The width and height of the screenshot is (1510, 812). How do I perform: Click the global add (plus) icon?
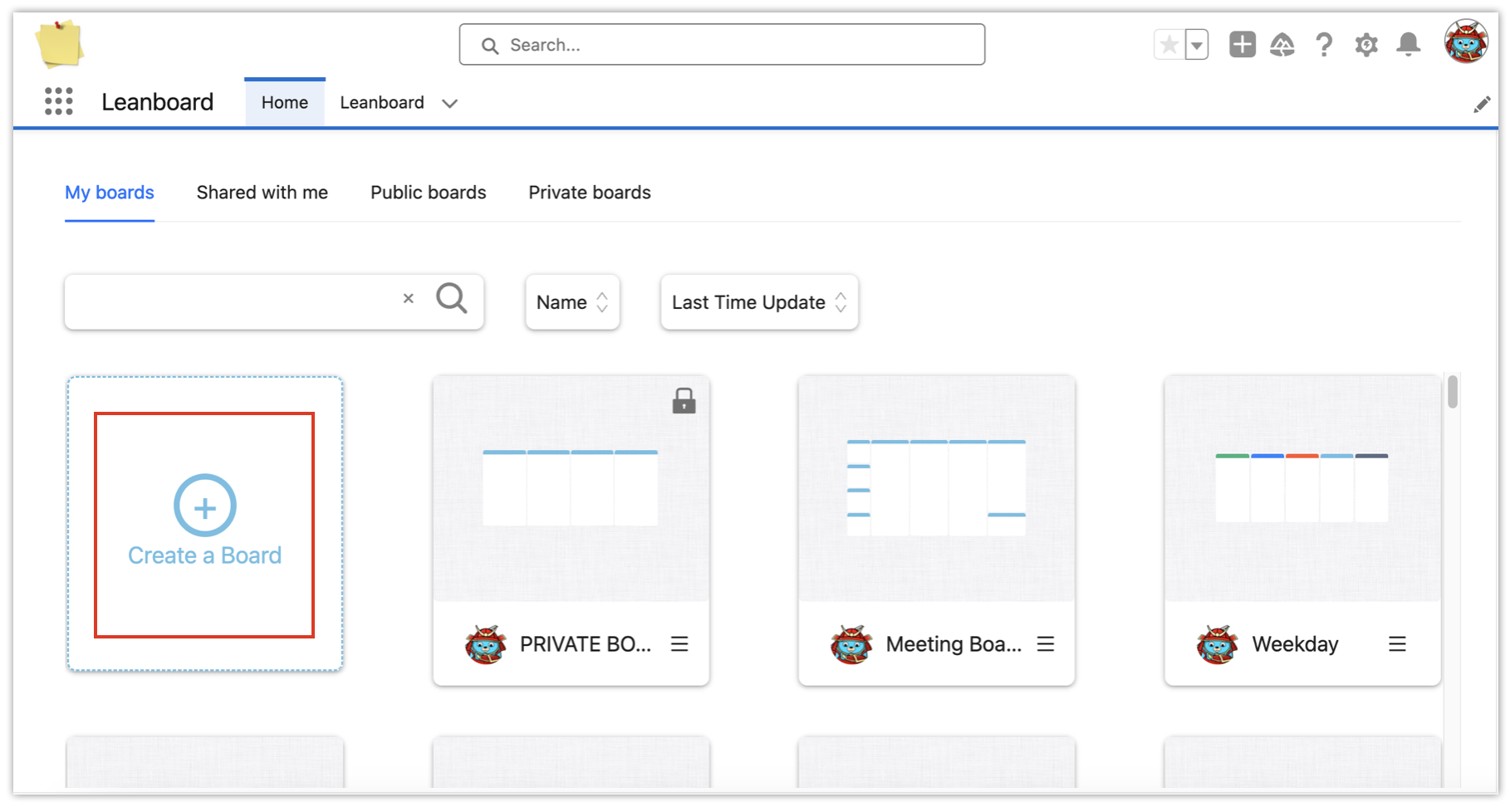tap(1242, 45)
